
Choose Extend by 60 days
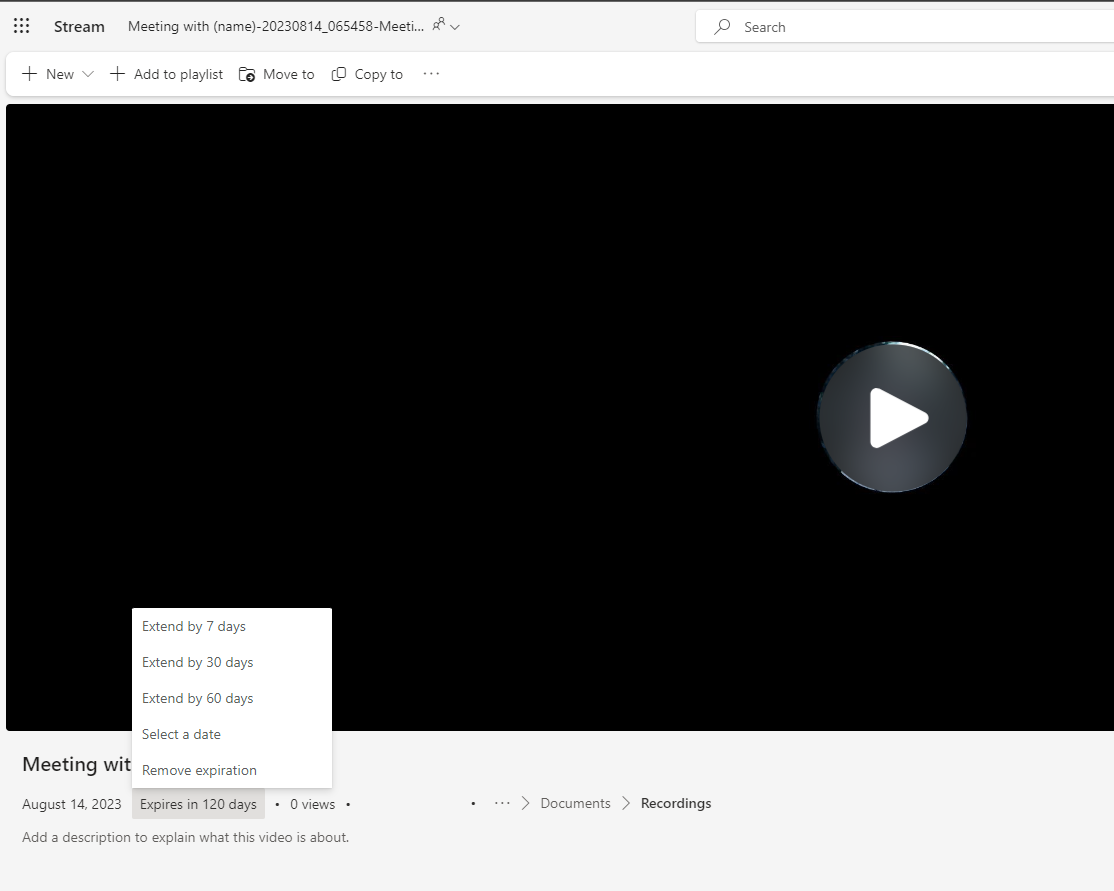tap(232, 698)
